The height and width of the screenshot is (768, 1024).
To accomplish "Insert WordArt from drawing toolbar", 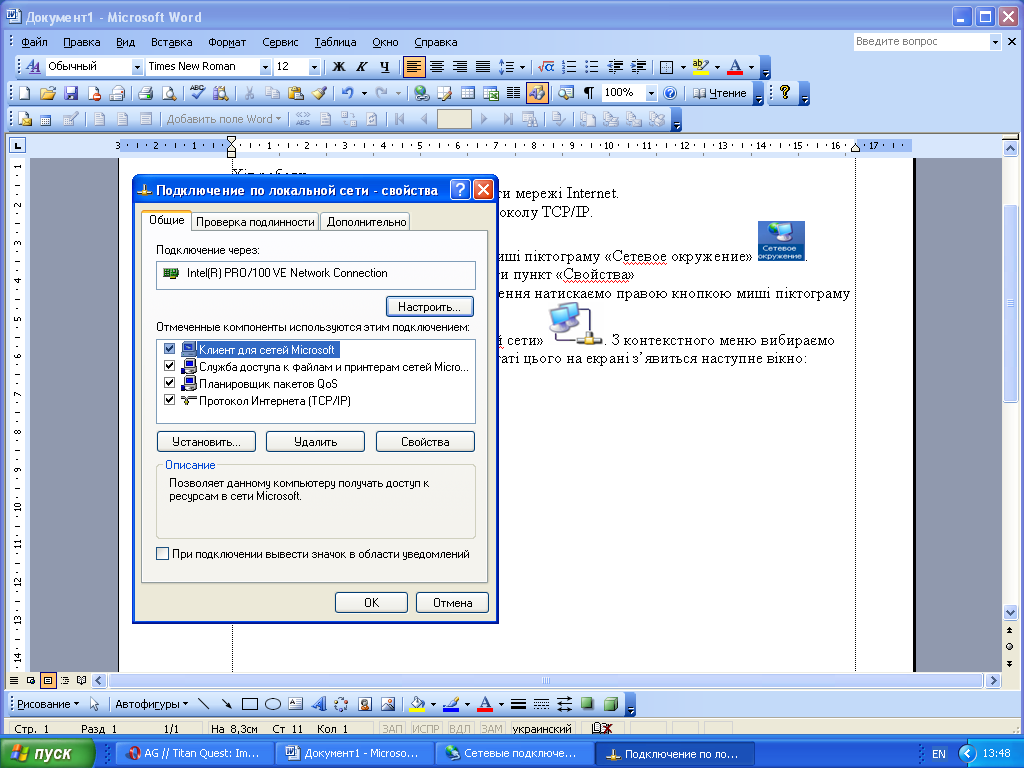I will (x=319, y=704).
